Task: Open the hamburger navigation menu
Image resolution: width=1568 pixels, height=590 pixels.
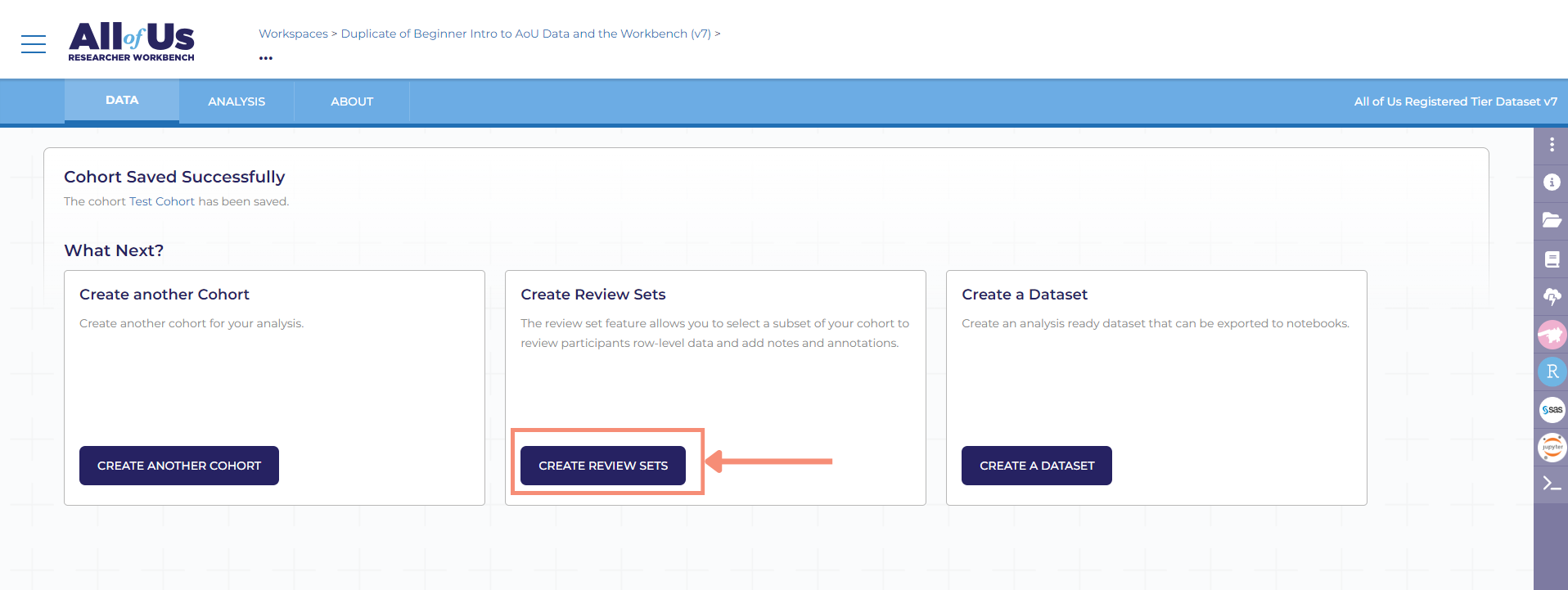Action: pos(34,44)
